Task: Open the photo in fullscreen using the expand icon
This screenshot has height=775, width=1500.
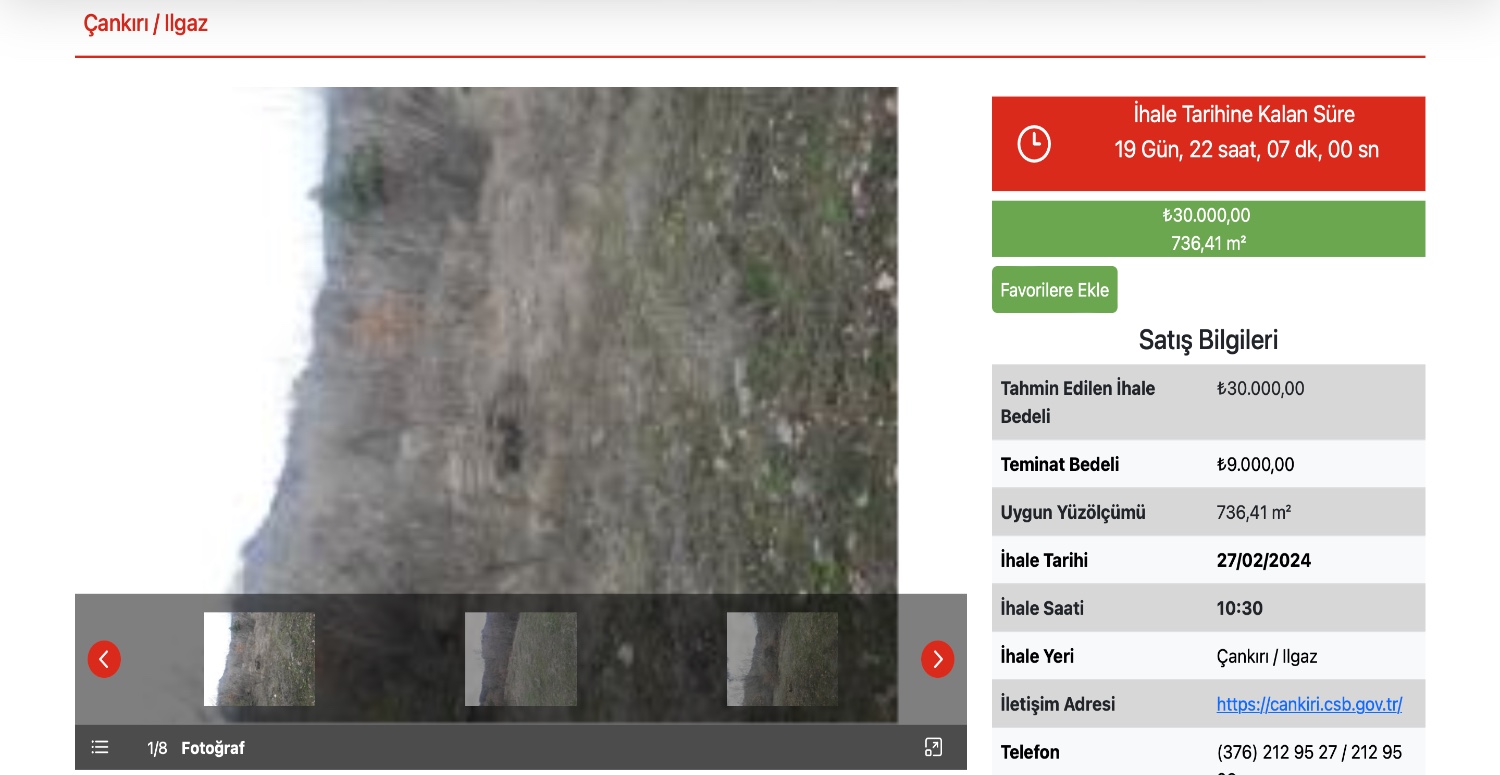Action: coord(933,747)
